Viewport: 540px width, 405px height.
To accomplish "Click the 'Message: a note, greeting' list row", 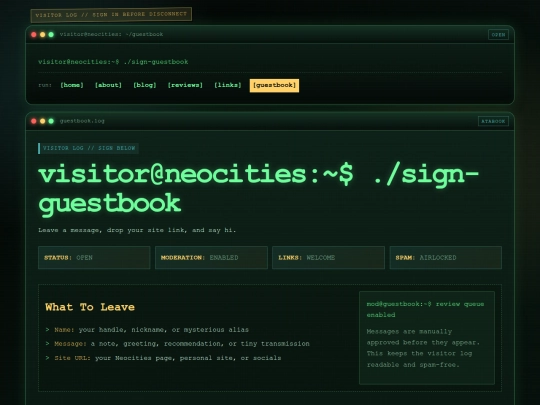I will (177, 344).
